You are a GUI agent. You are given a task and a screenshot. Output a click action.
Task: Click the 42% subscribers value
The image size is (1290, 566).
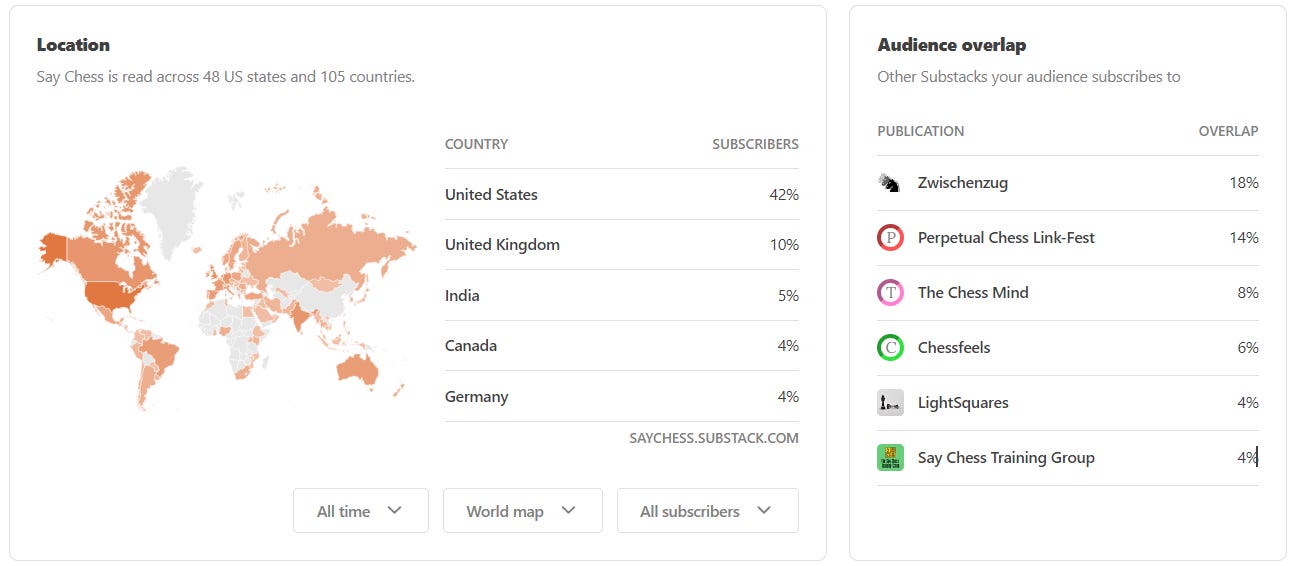(x=784, y=195)
